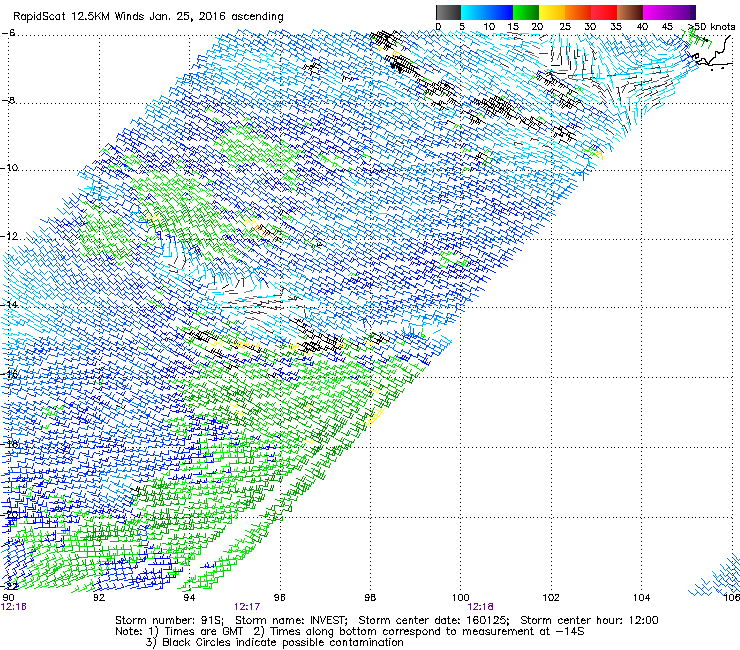Click the longitude label '102'
740x650 pixels.
click(551, 597)
